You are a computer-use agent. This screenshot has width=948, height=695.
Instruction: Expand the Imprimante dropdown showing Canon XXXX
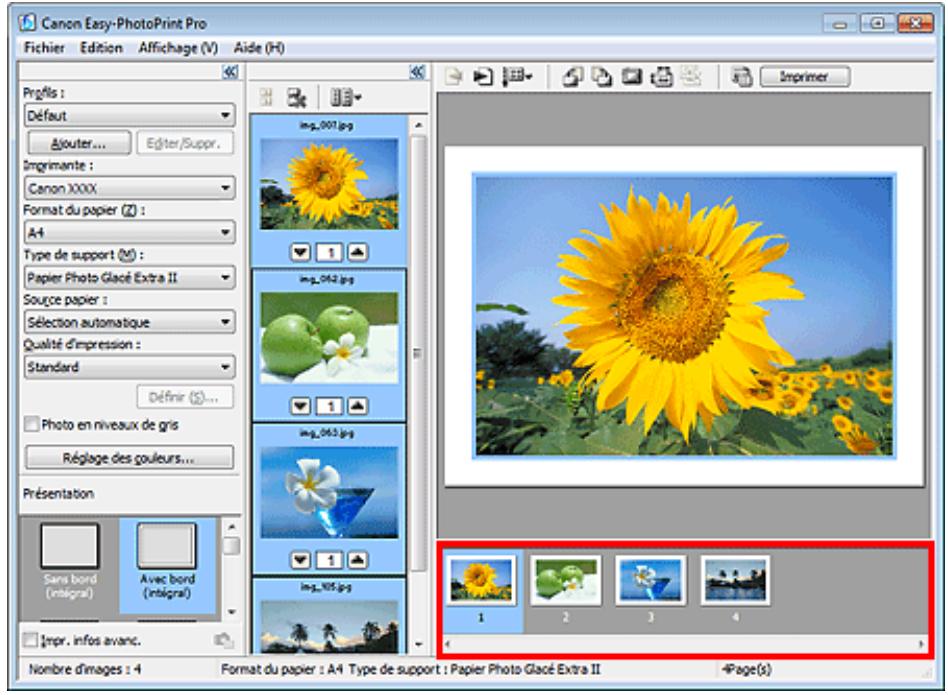[x=129, y=188]
